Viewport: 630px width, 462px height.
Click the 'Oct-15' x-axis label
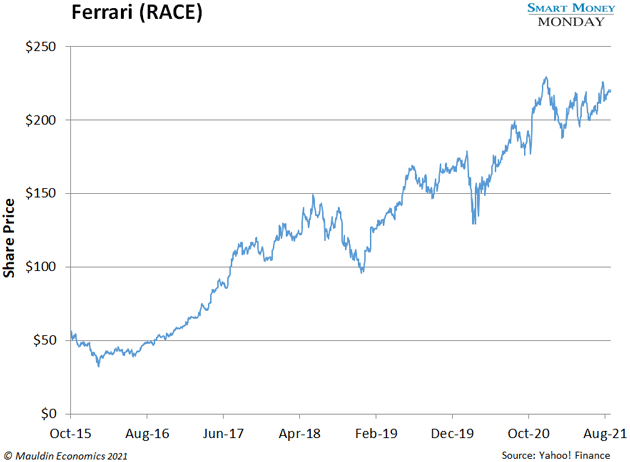click(70, 434)
